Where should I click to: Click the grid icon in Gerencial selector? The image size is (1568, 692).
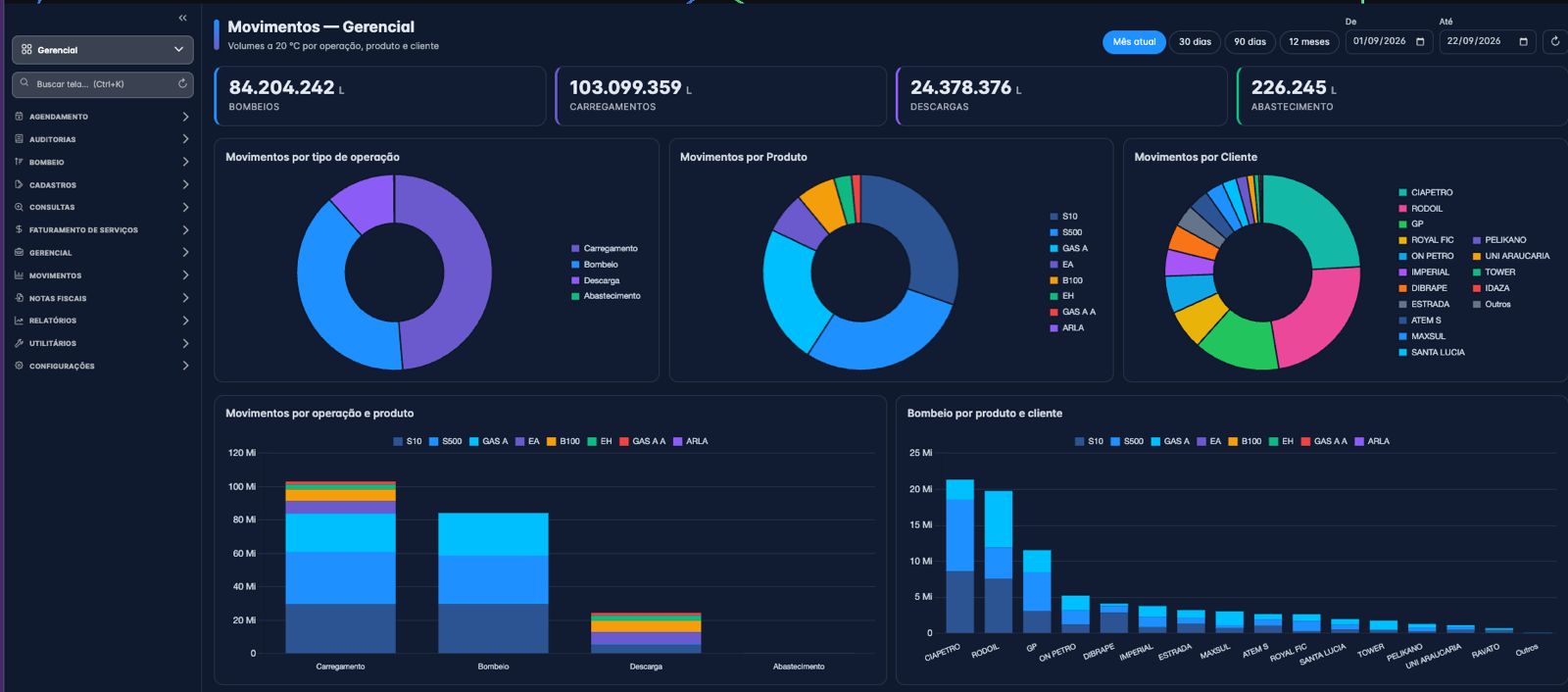[x=26, y=49]
